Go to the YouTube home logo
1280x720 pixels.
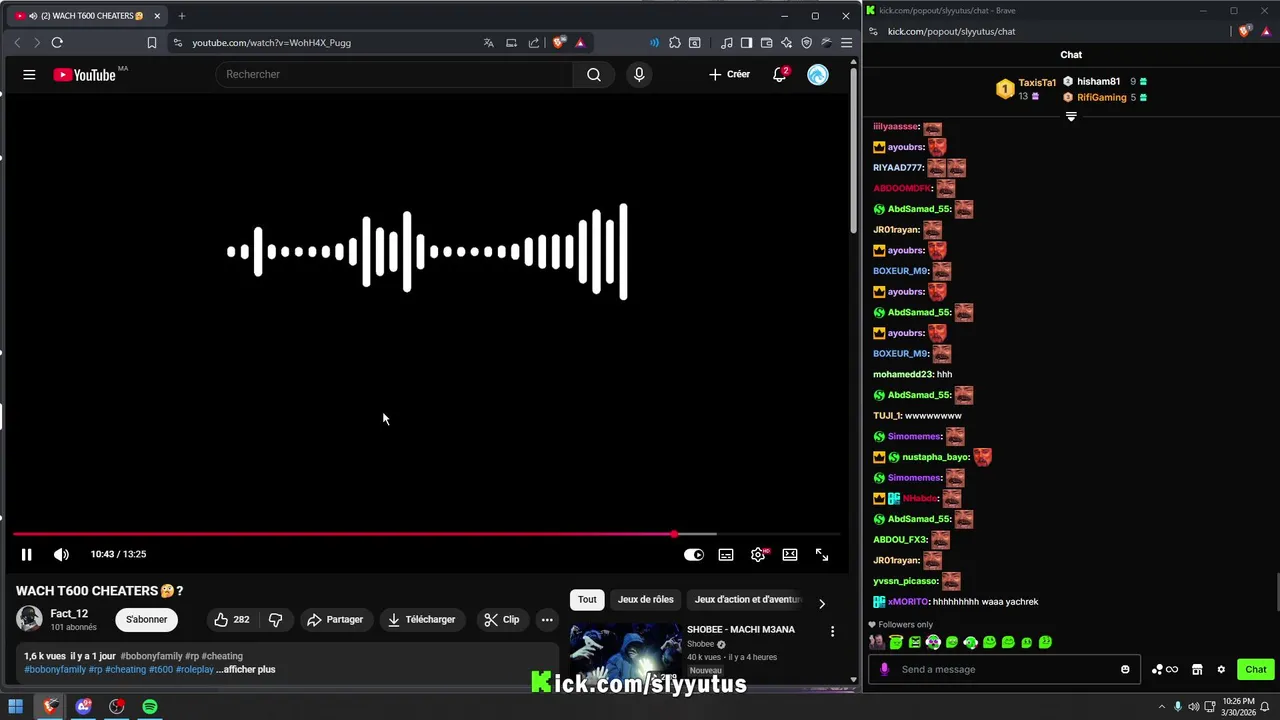[85, 75]
